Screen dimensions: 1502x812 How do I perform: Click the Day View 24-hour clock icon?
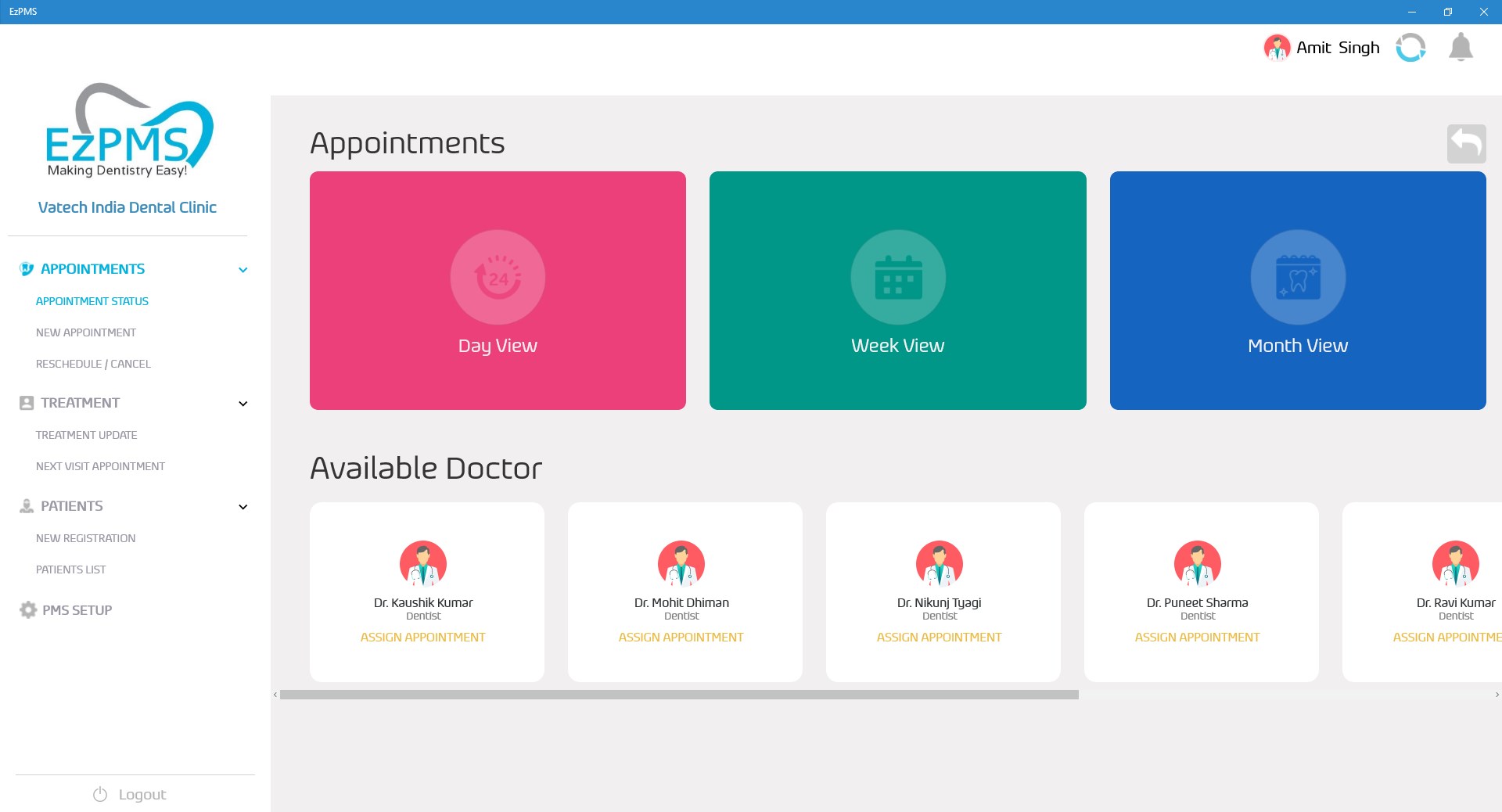point(498,277)
